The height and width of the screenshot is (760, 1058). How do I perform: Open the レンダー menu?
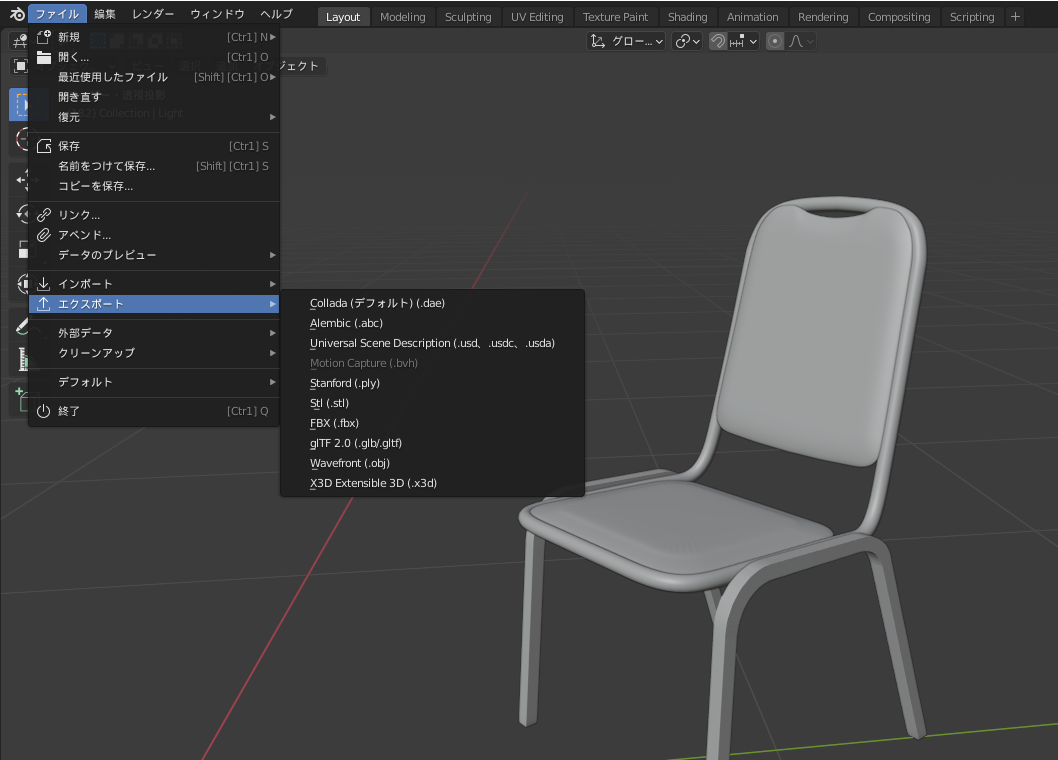click(x=153, y=14)
